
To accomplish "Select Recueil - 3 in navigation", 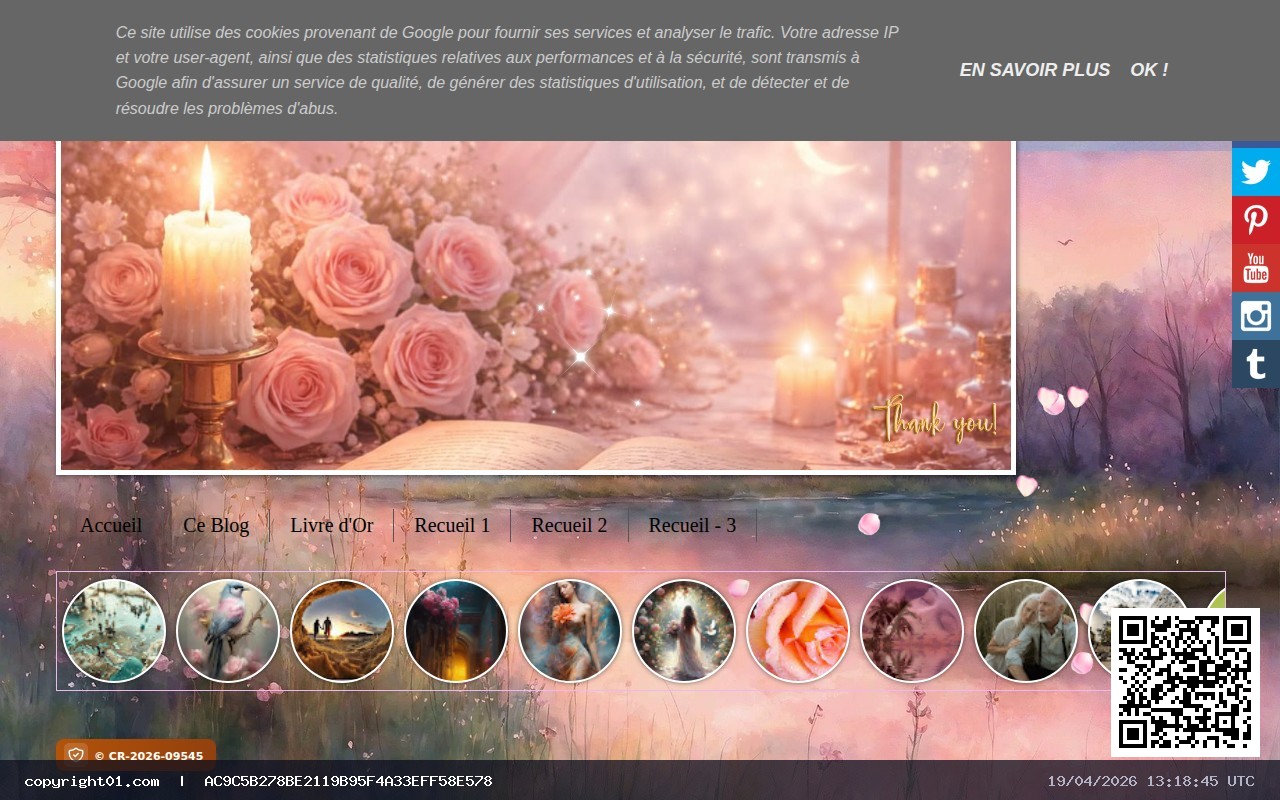I will coord(691,525).
